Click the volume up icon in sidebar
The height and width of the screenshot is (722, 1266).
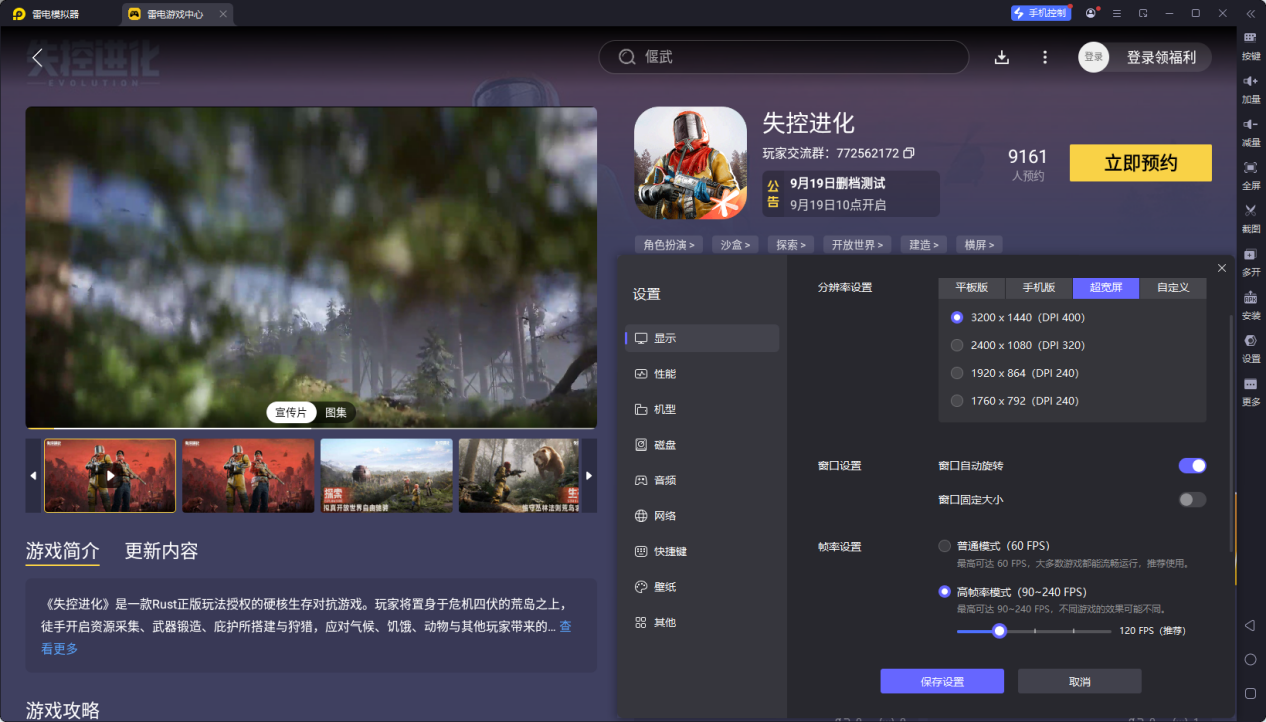[x=1250, y=81]
